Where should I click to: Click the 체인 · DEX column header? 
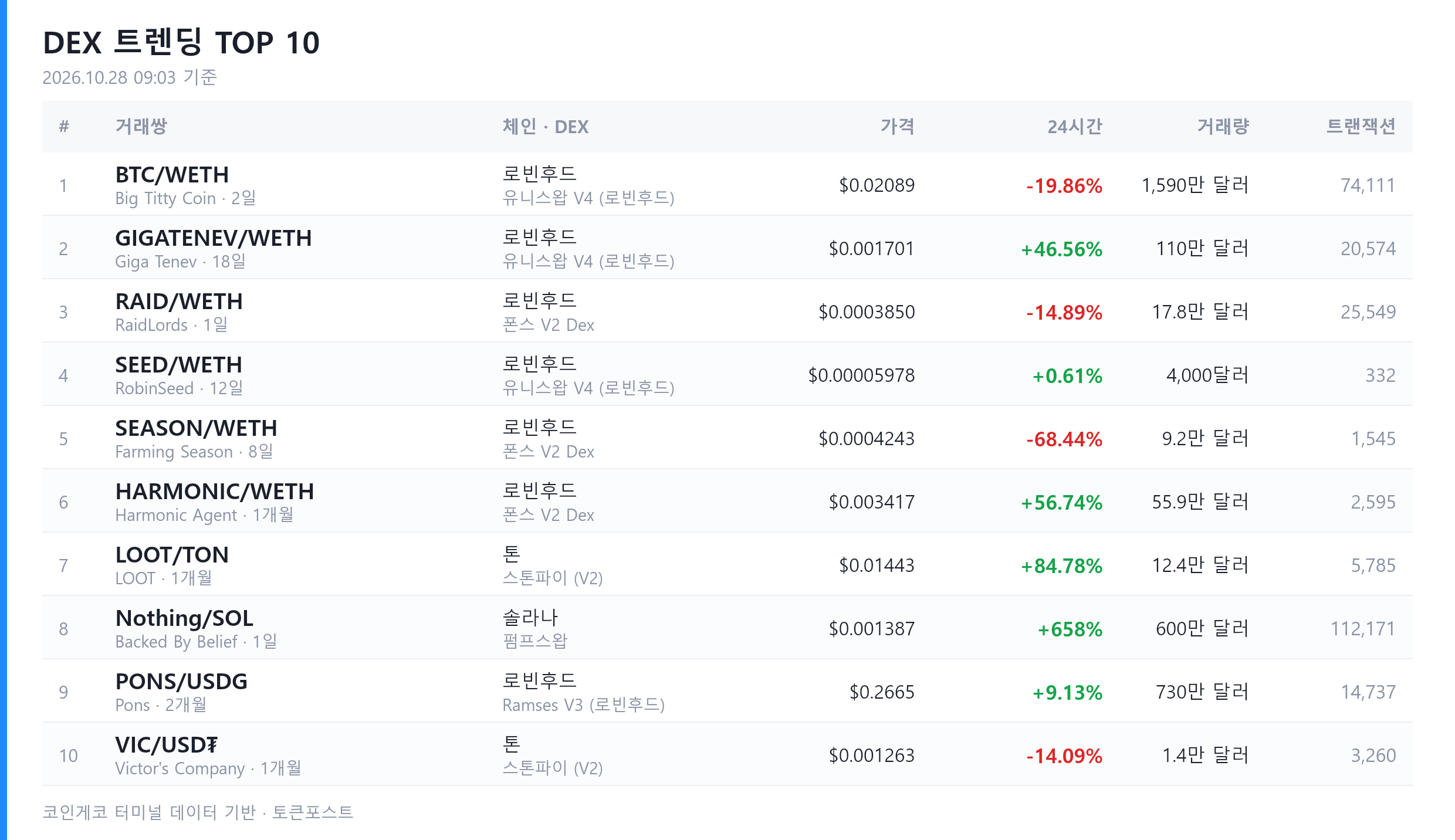click(546, 127)
